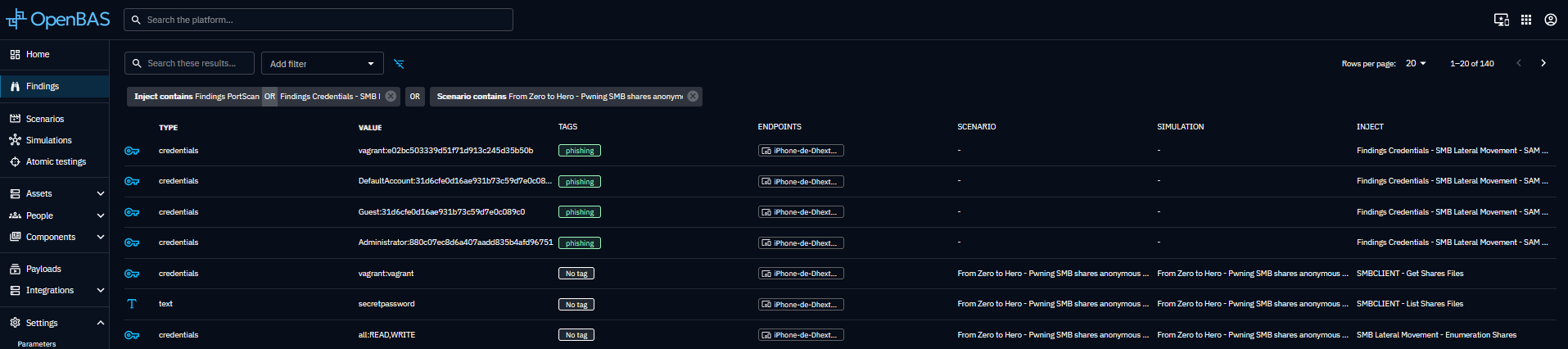Navigate to Atomic testings
This screenshot has width=1568, height=349.
coord(56,161)
